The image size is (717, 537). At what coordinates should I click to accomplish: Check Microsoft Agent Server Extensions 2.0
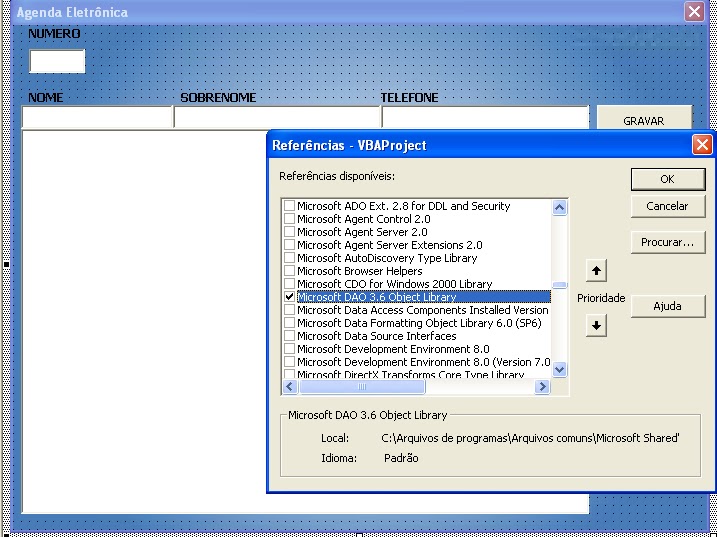(289, 245)
